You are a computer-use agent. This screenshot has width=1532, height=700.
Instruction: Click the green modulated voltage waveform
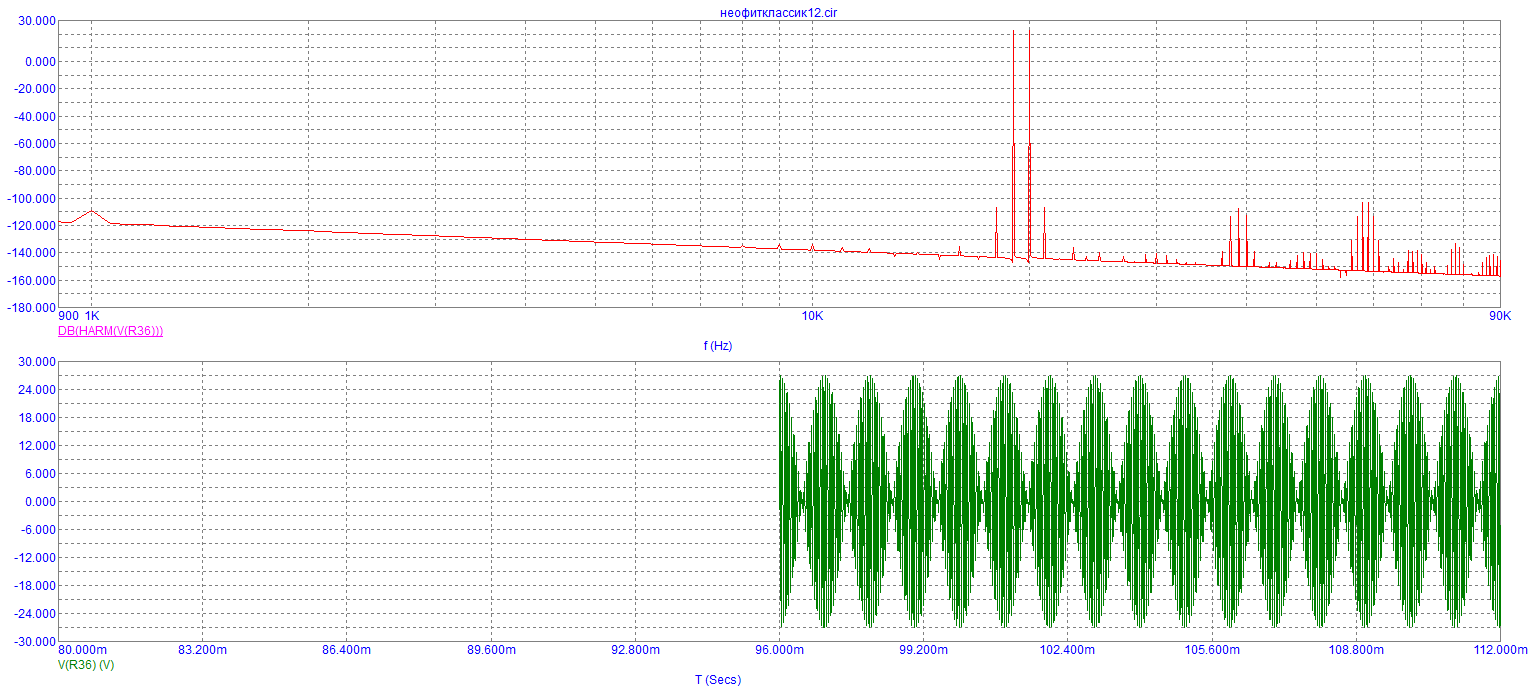pos(1140,502)
